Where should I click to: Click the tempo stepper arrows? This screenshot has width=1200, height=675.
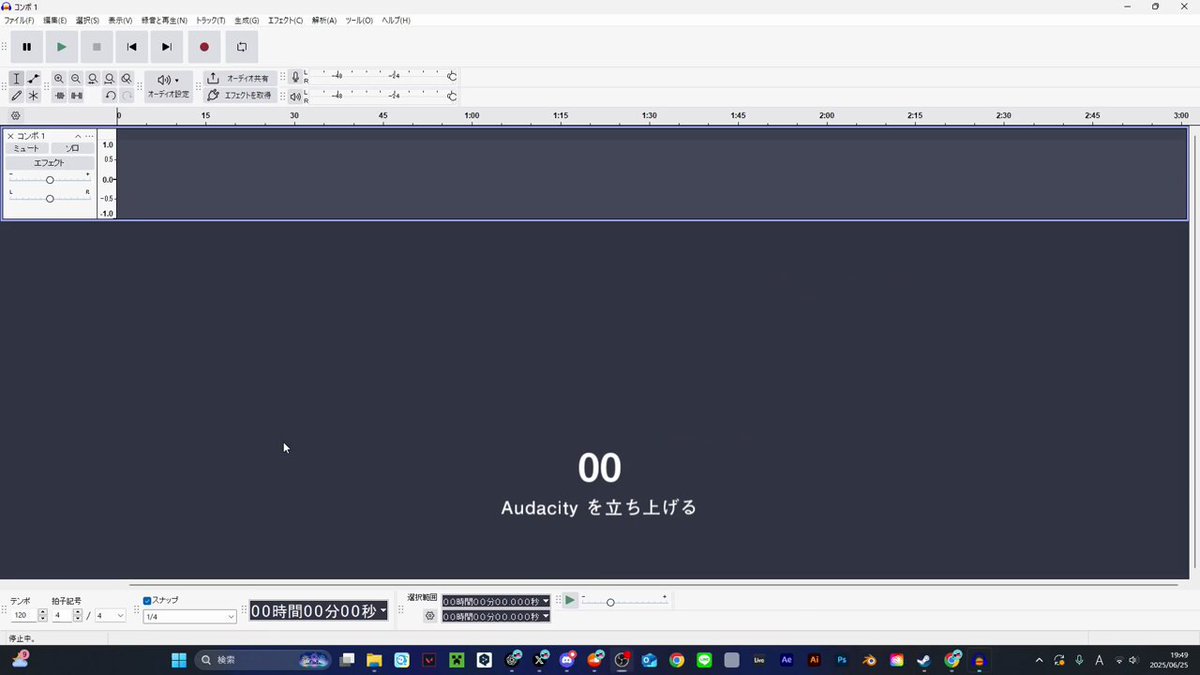(x=42, y=615)
